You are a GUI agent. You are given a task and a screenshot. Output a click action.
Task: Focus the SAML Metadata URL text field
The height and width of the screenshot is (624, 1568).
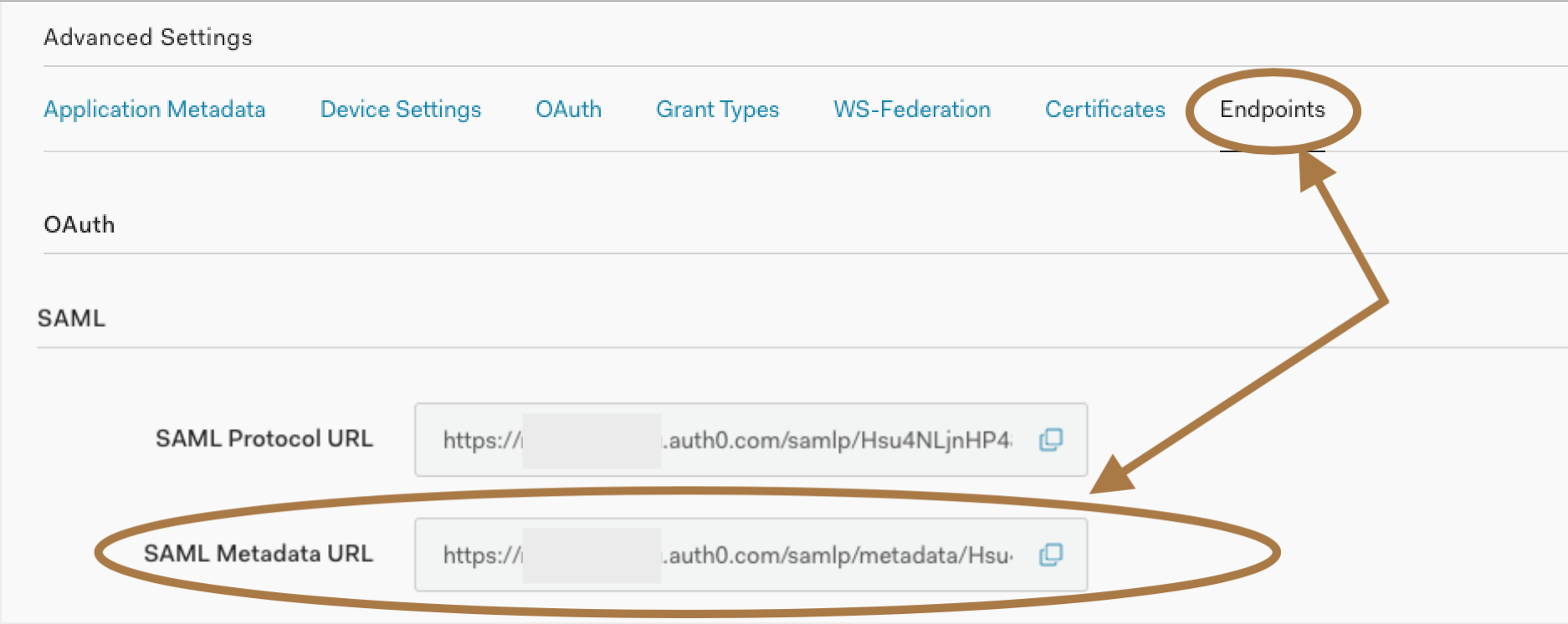point(837,555)
